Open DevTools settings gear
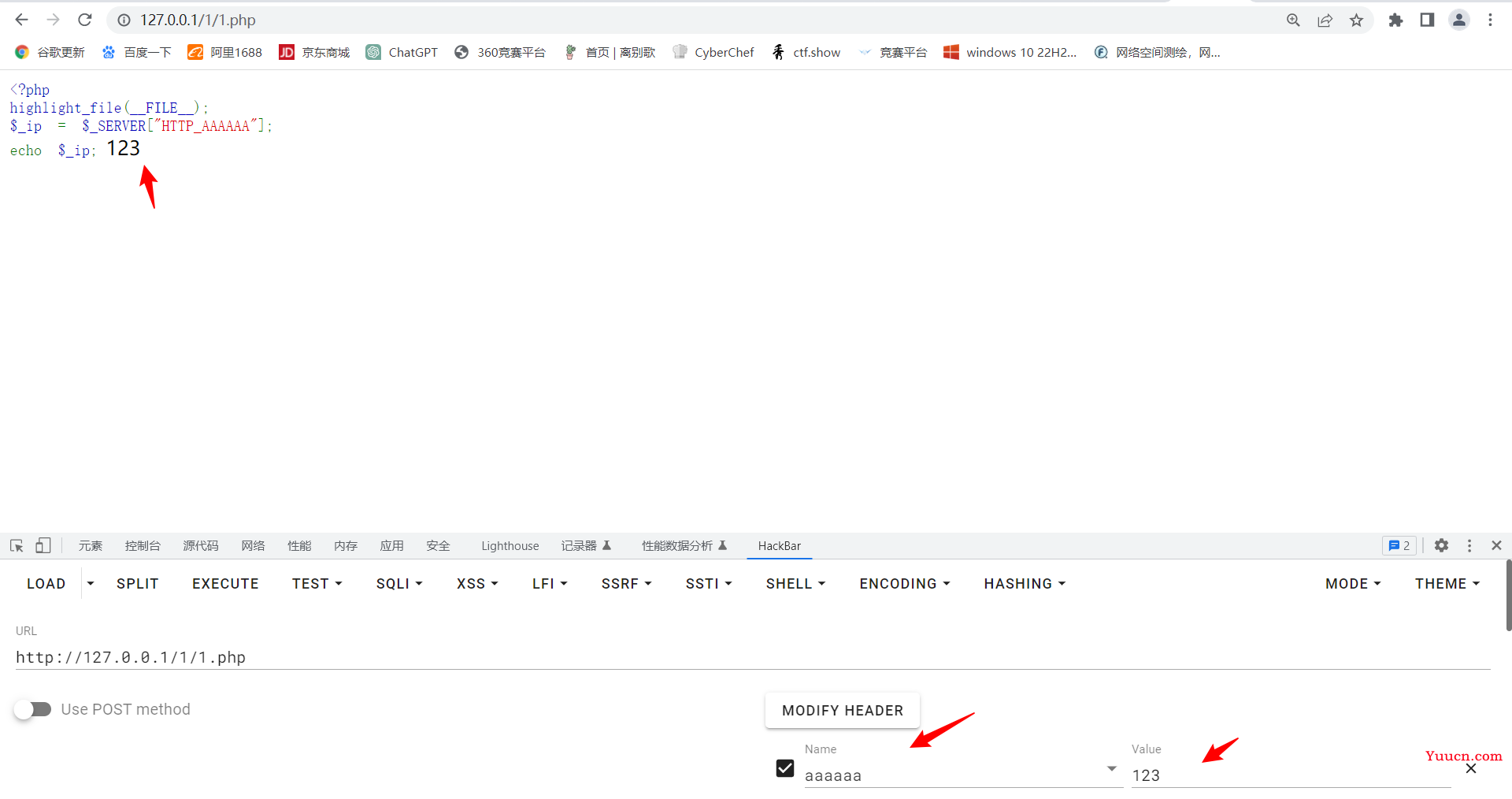This screenshot has height=799, width=1512. 1441,545
